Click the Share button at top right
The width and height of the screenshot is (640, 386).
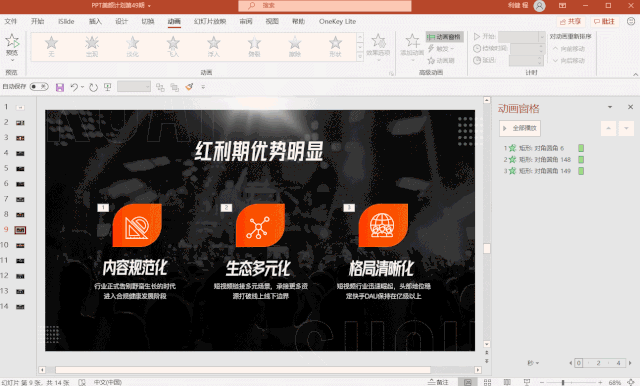pyautogui.click(x=571, y=21)
